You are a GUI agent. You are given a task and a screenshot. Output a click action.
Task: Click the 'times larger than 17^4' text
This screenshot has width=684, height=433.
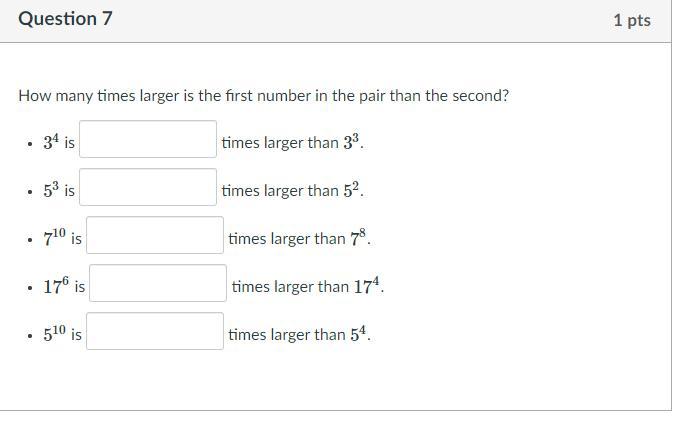click(x=307, y=286)
